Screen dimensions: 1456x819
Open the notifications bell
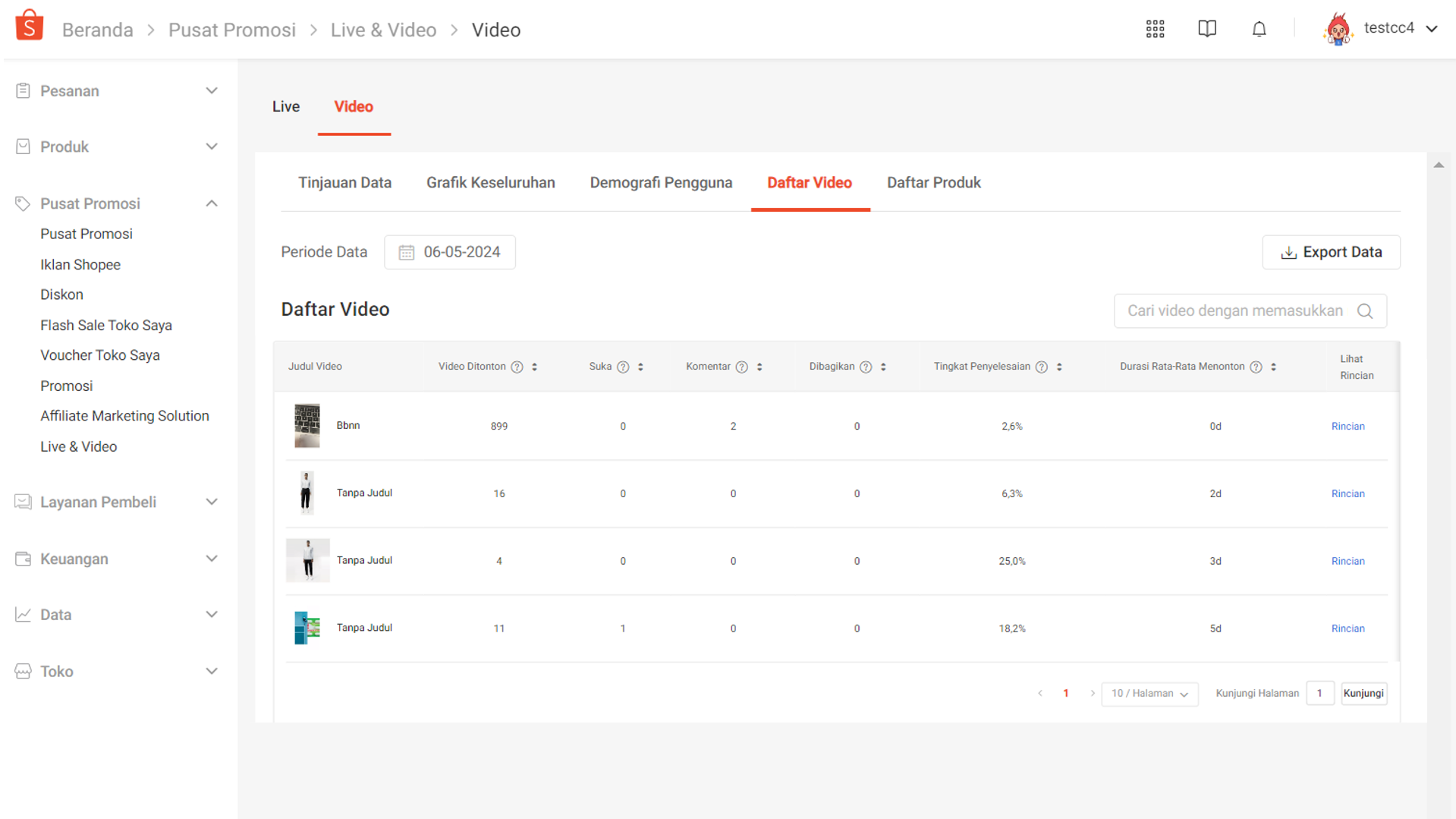coord(1259,28)
